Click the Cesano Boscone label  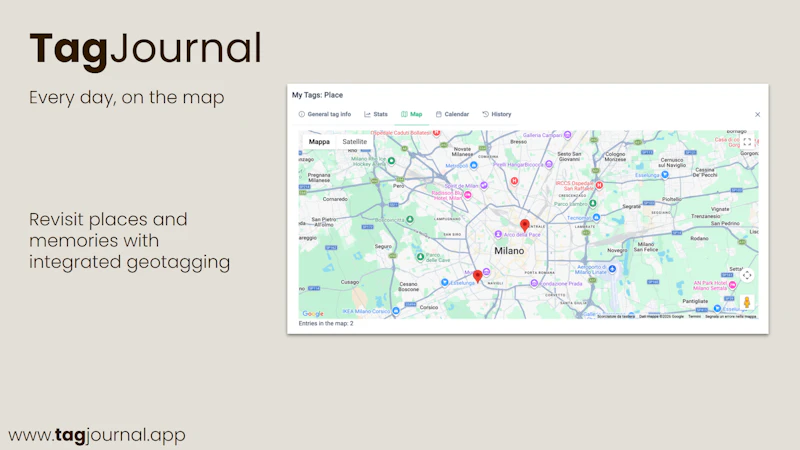tap(409, 287)
